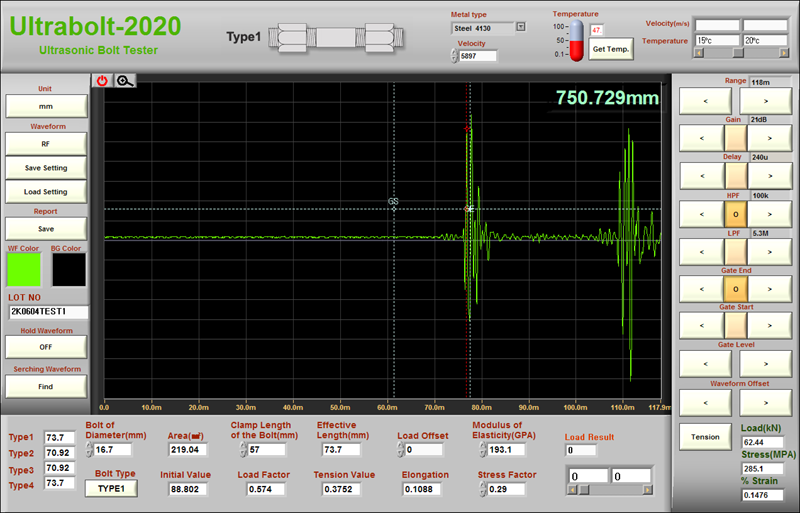Move Gate Start left with arrow
This screenshot has width=800, height=513.
(x=702, y=325)
